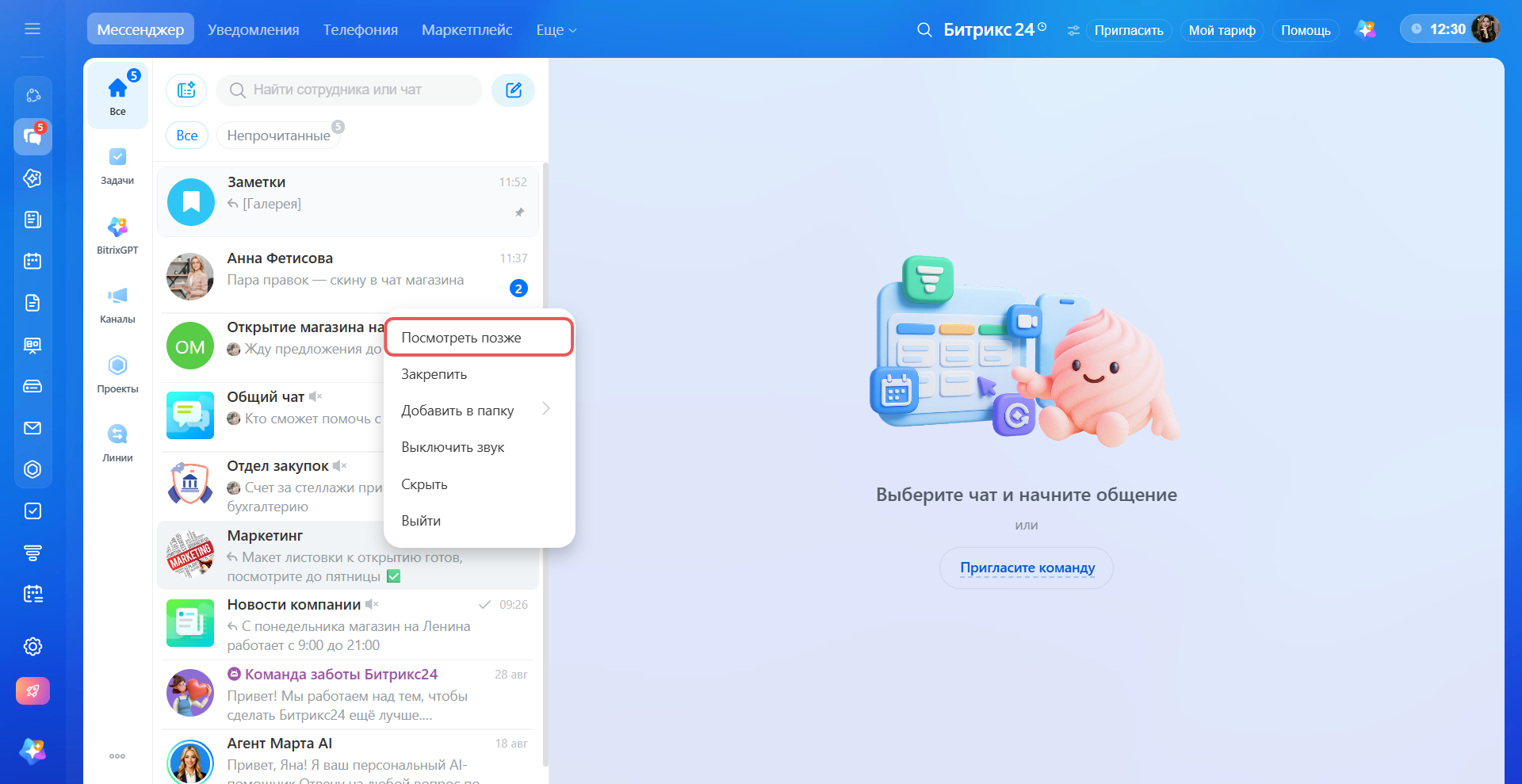
Task: Click the new chat compose icon
Action: (x=513, y=90)
